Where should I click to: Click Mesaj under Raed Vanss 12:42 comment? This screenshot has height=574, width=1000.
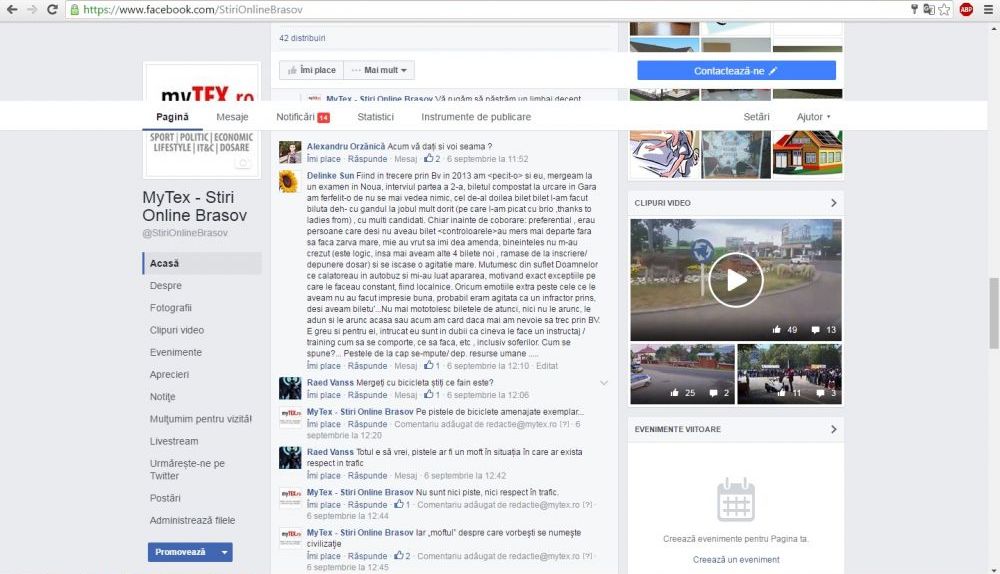click(x=406, y=476)
